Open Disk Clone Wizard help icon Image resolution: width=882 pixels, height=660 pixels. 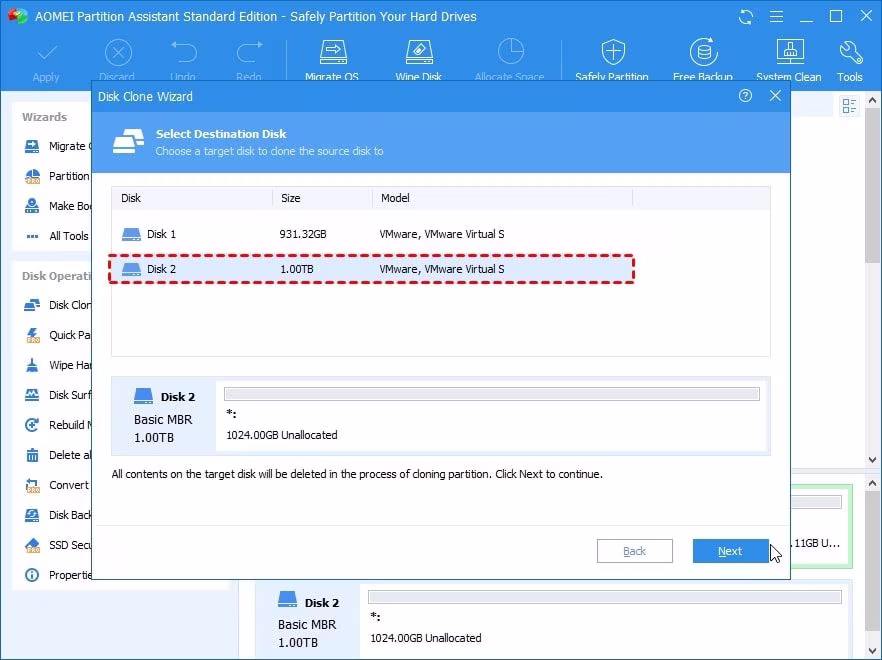[745, 96]
